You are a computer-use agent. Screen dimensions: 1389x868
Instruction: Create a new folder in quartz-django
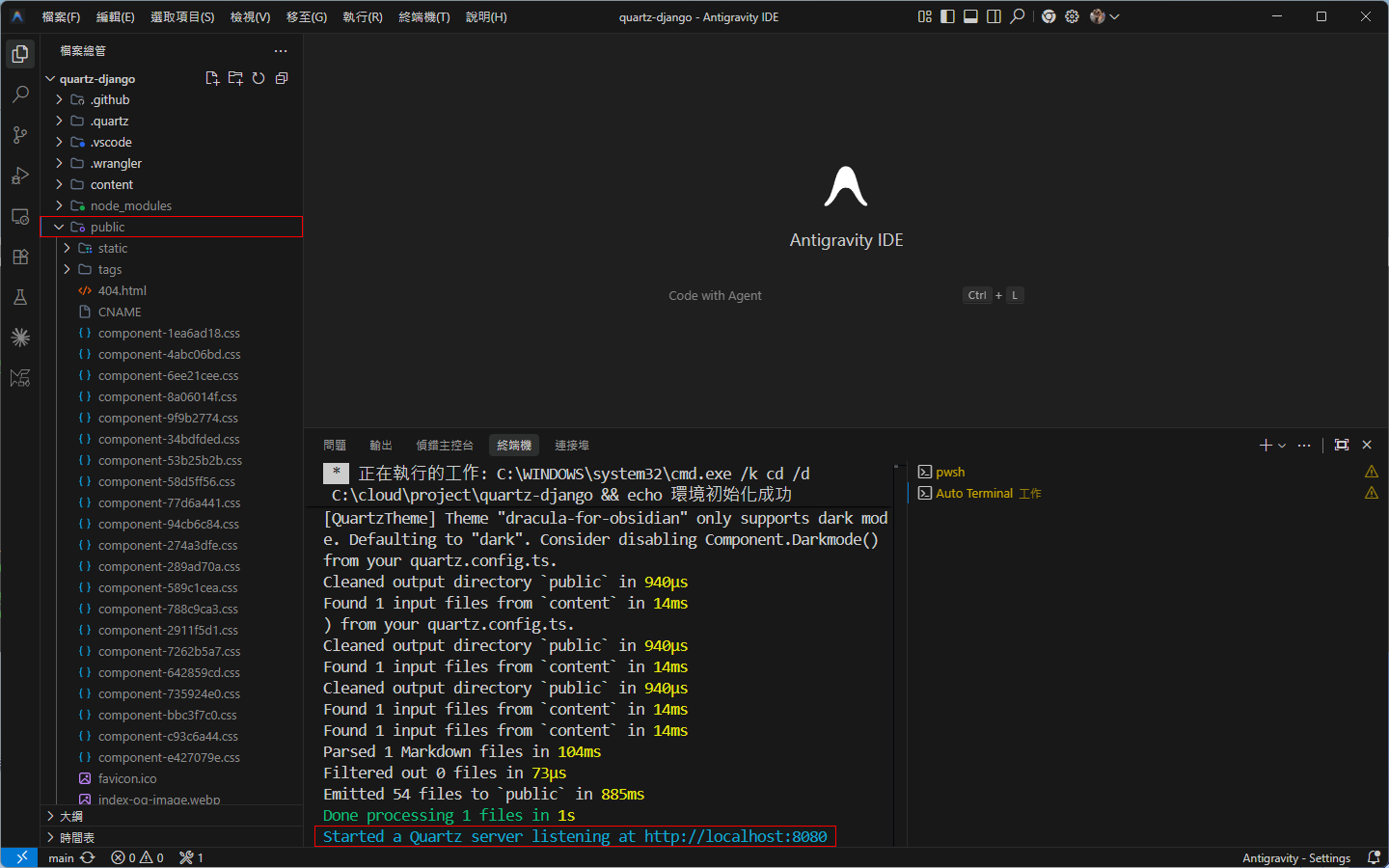tap(235, 78)
